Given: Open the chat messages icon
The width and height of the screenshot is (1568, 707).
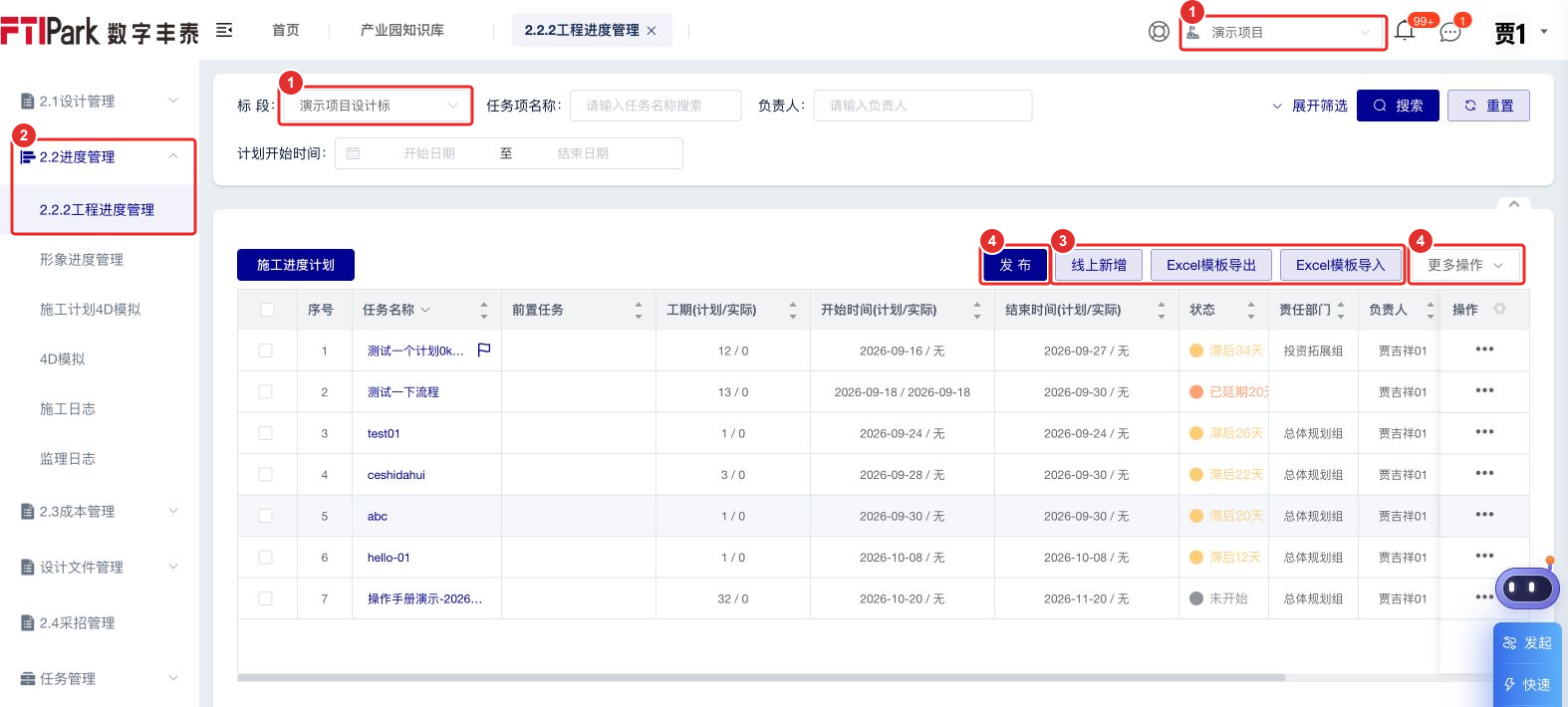Looking at the screenshot, I should click(x=1450, y=32).
